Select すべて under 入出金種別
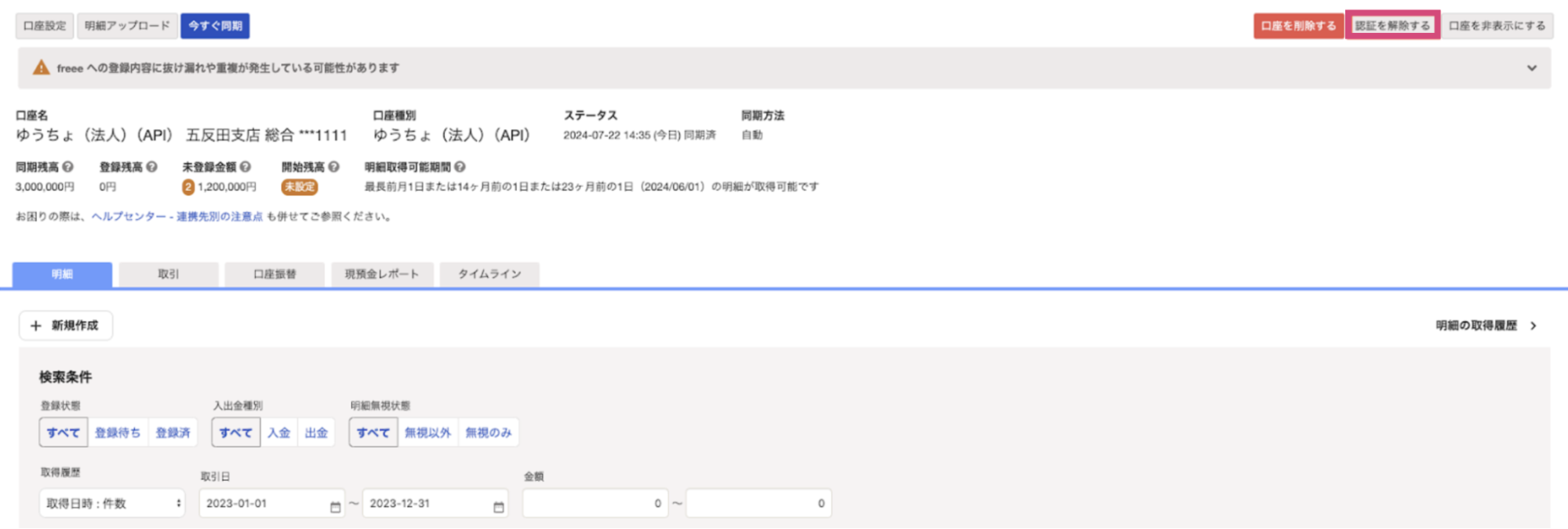 pos(236,432)
